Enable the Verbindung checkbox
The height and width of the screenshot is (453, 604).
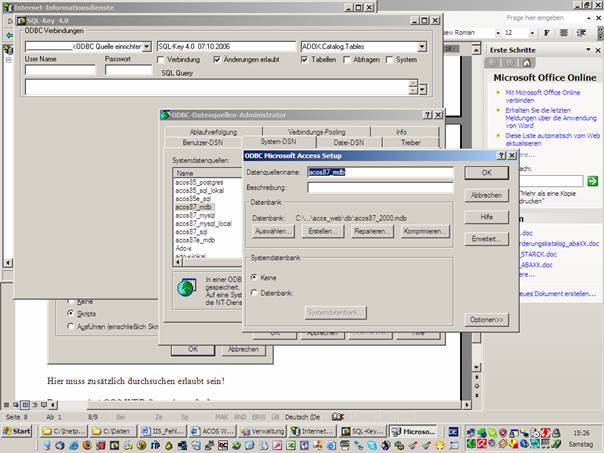(x=161, y=60)
